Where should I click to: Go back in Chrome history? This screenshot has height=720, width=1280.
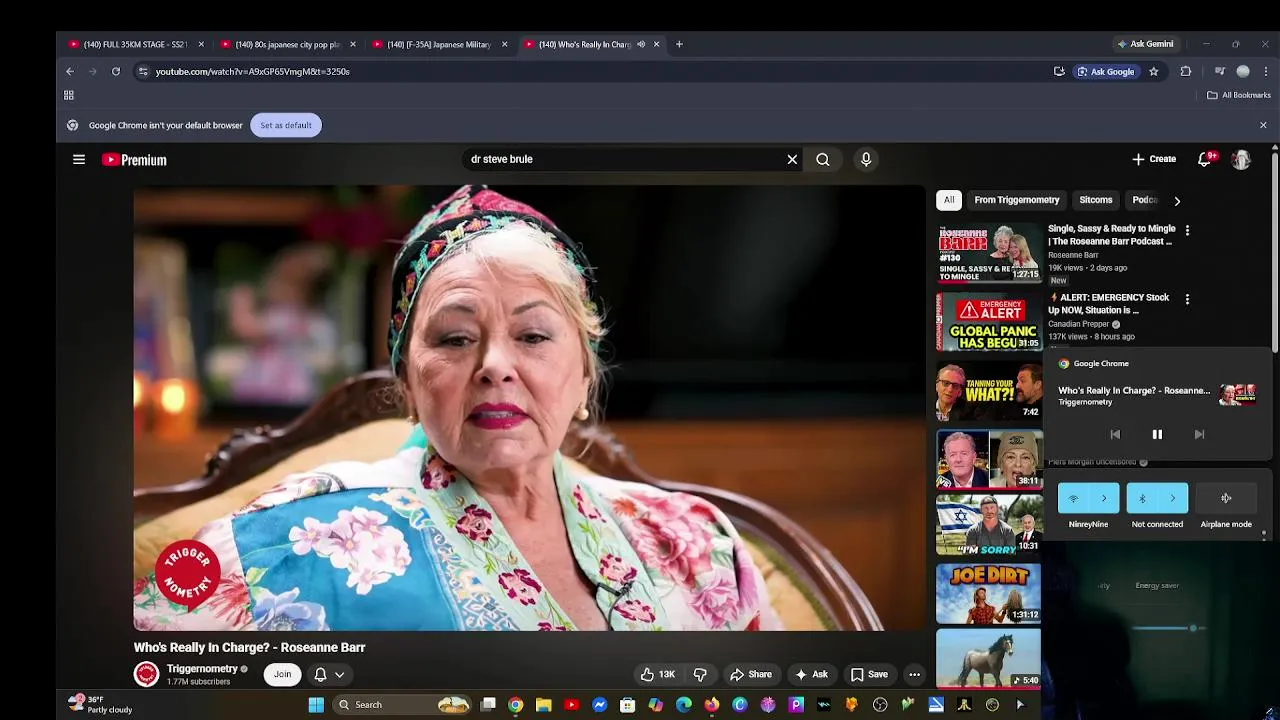coord(70,71)
